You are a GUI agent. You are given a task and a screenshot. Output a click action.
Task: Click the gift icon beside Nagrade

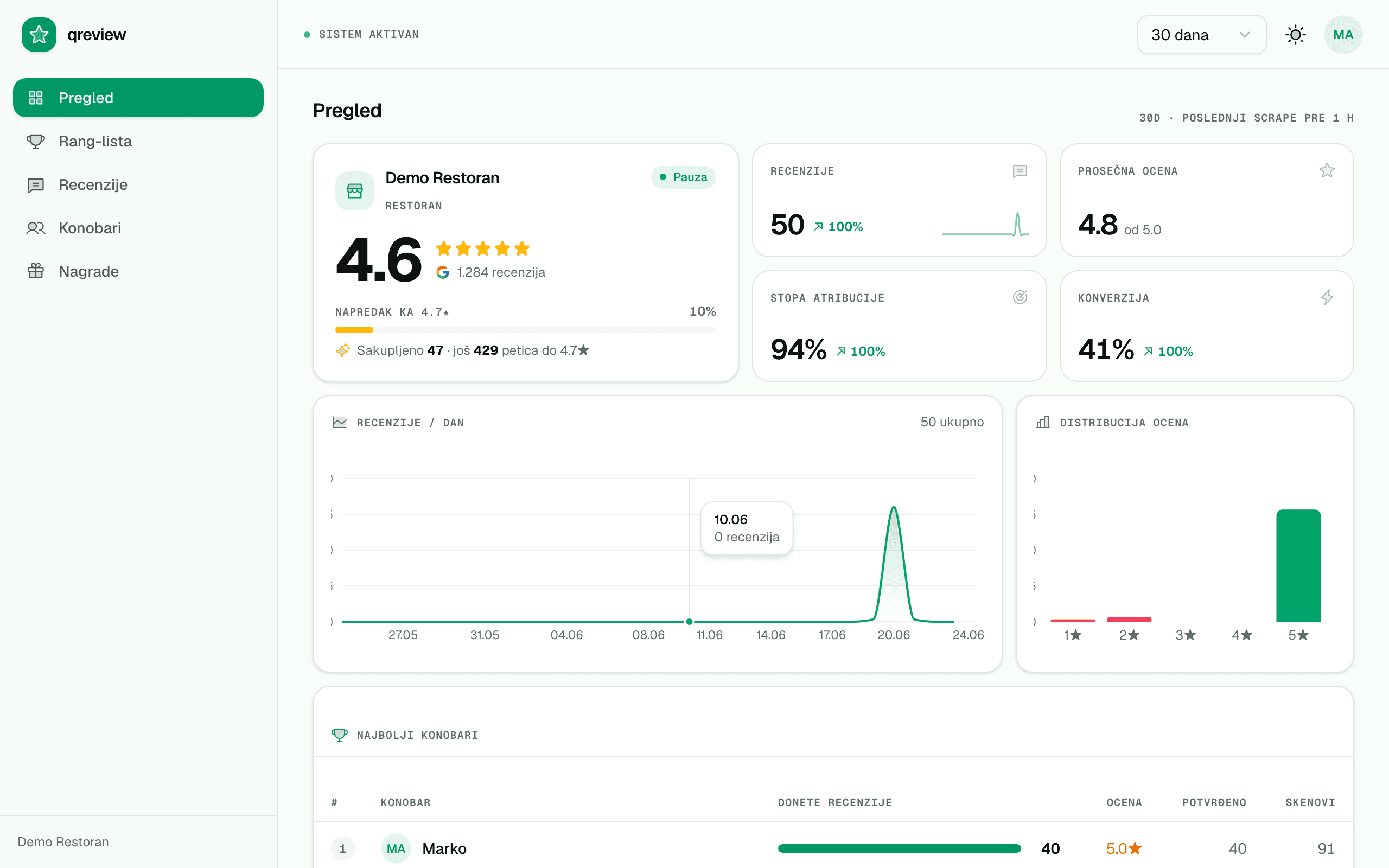[x=36, y=271]
